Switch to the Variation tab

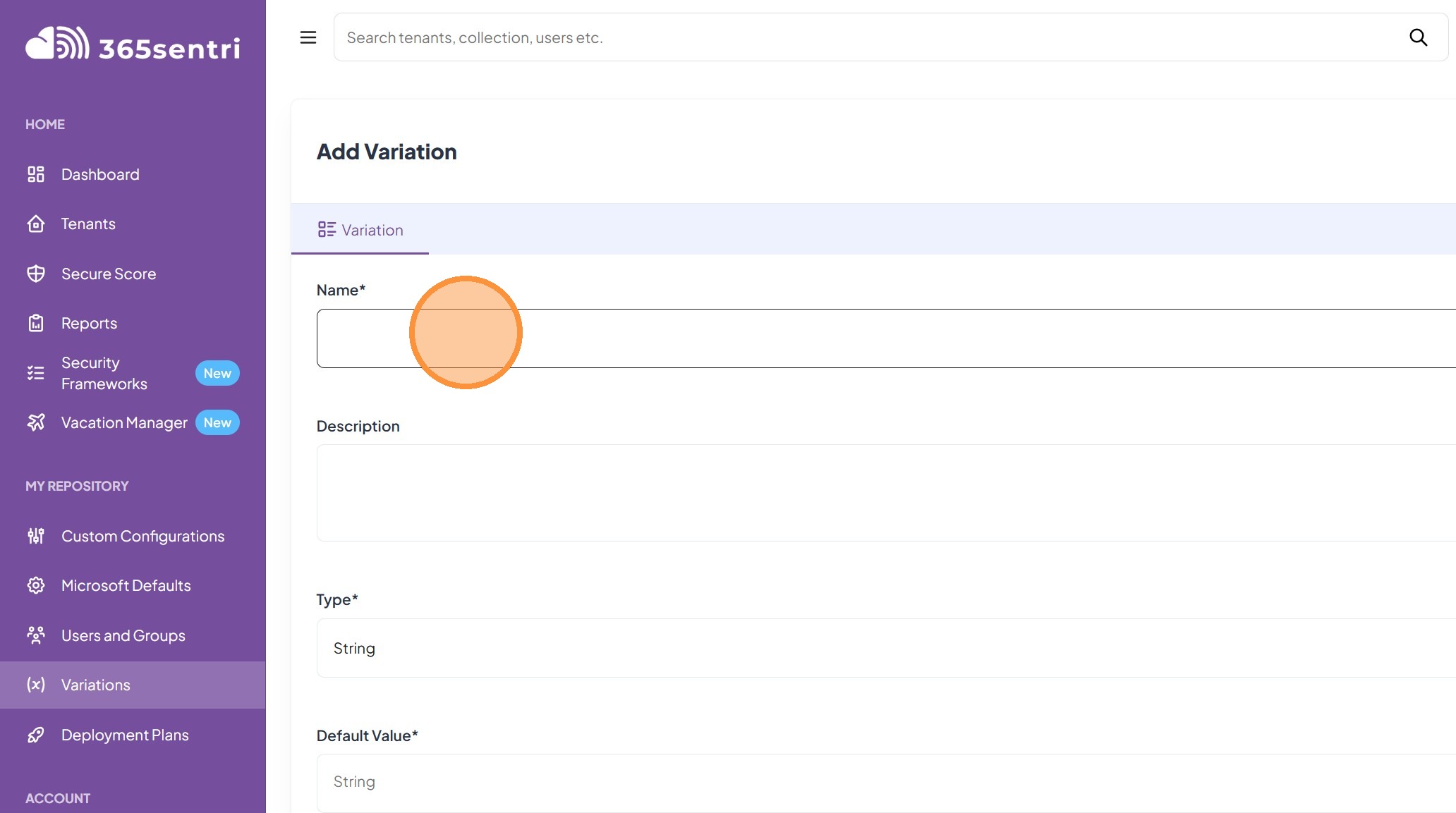click(360, 230)
